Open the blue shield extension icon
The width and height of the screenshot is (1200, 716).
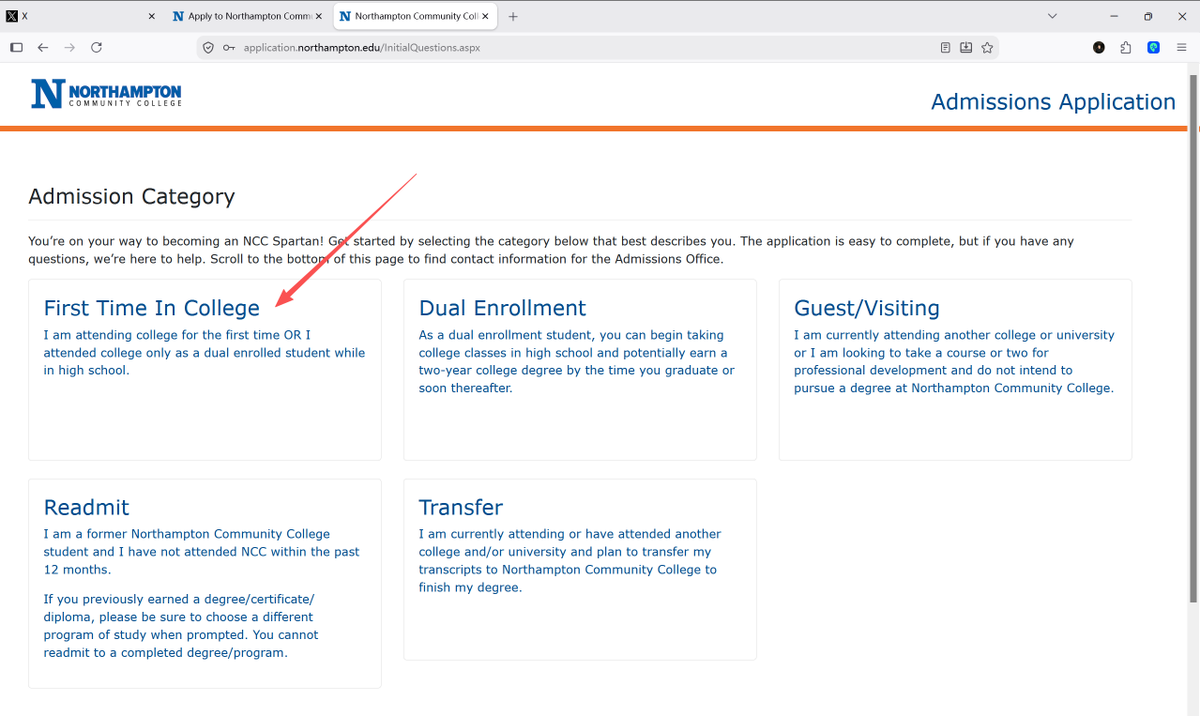click(1153, 47)
